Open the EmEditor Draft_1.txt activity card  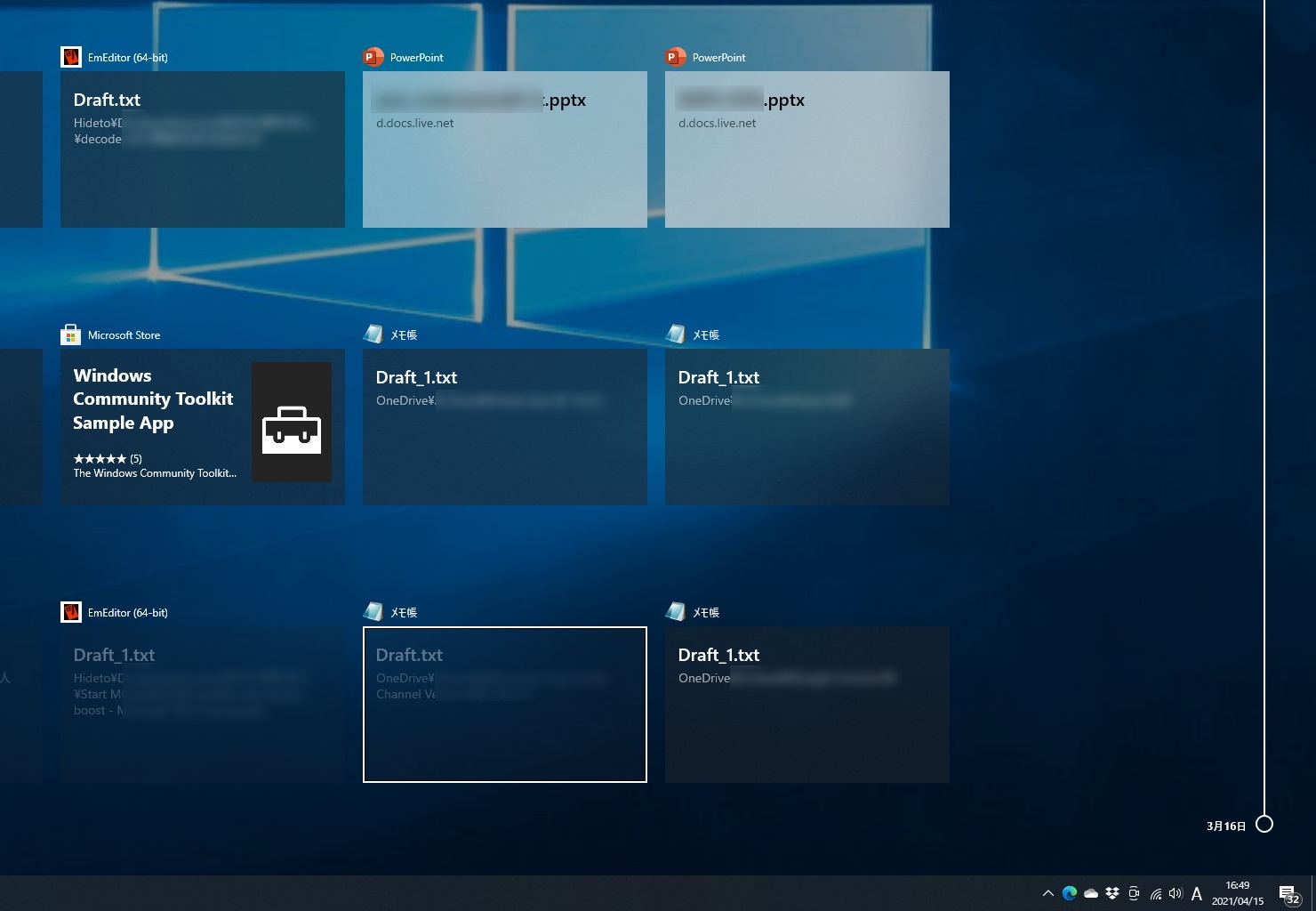pos(203,705)
